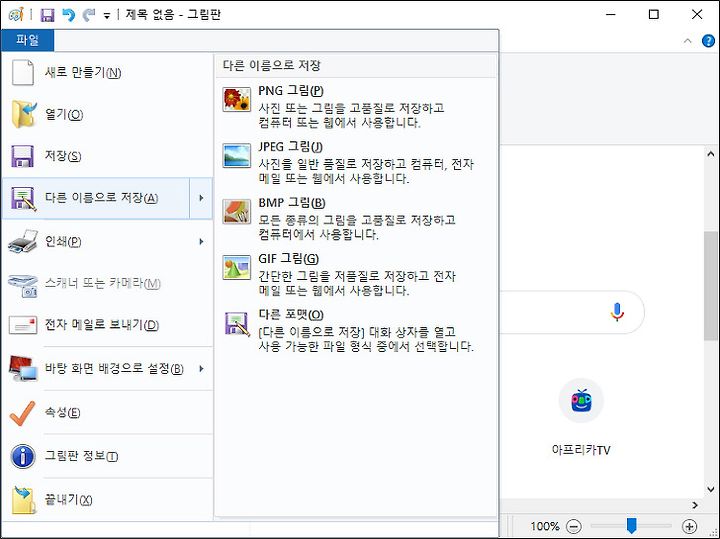The width and height of the screenshot is (720, 539).
Task: Click the PNG 그림 flower thumbnail icon
Action: coord(236,99)
